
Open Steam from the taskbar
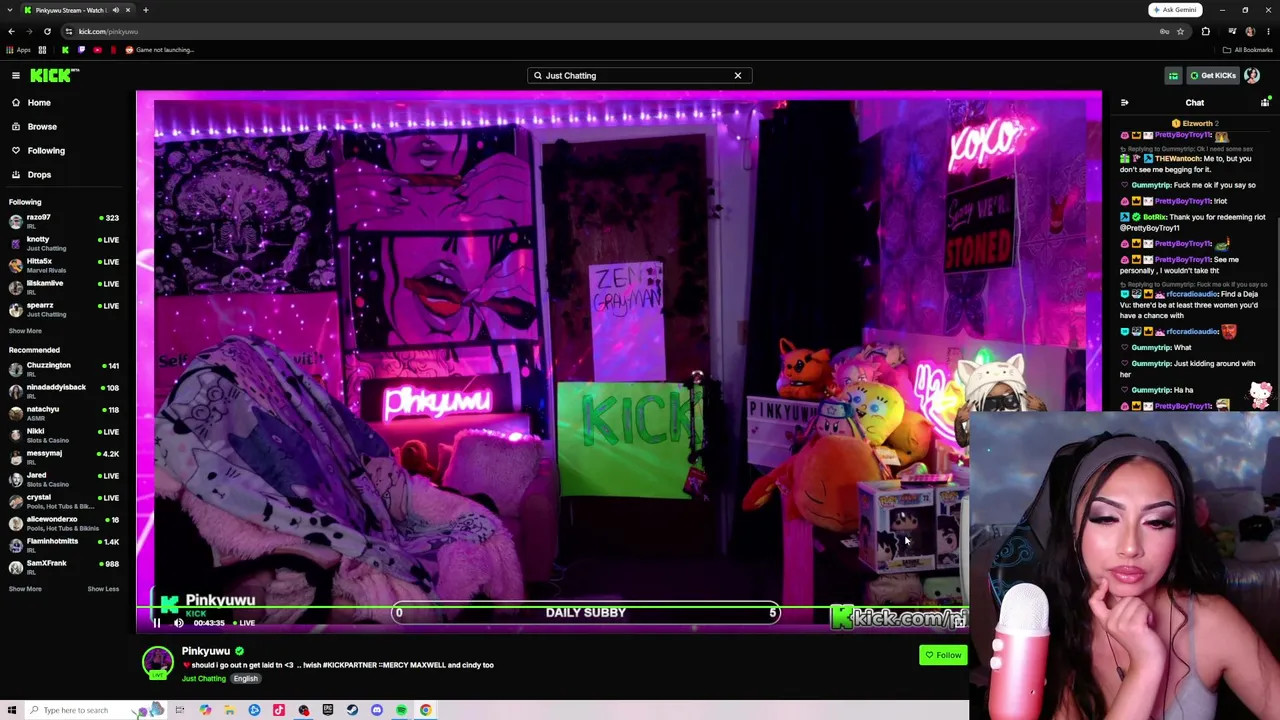point(352,710)
